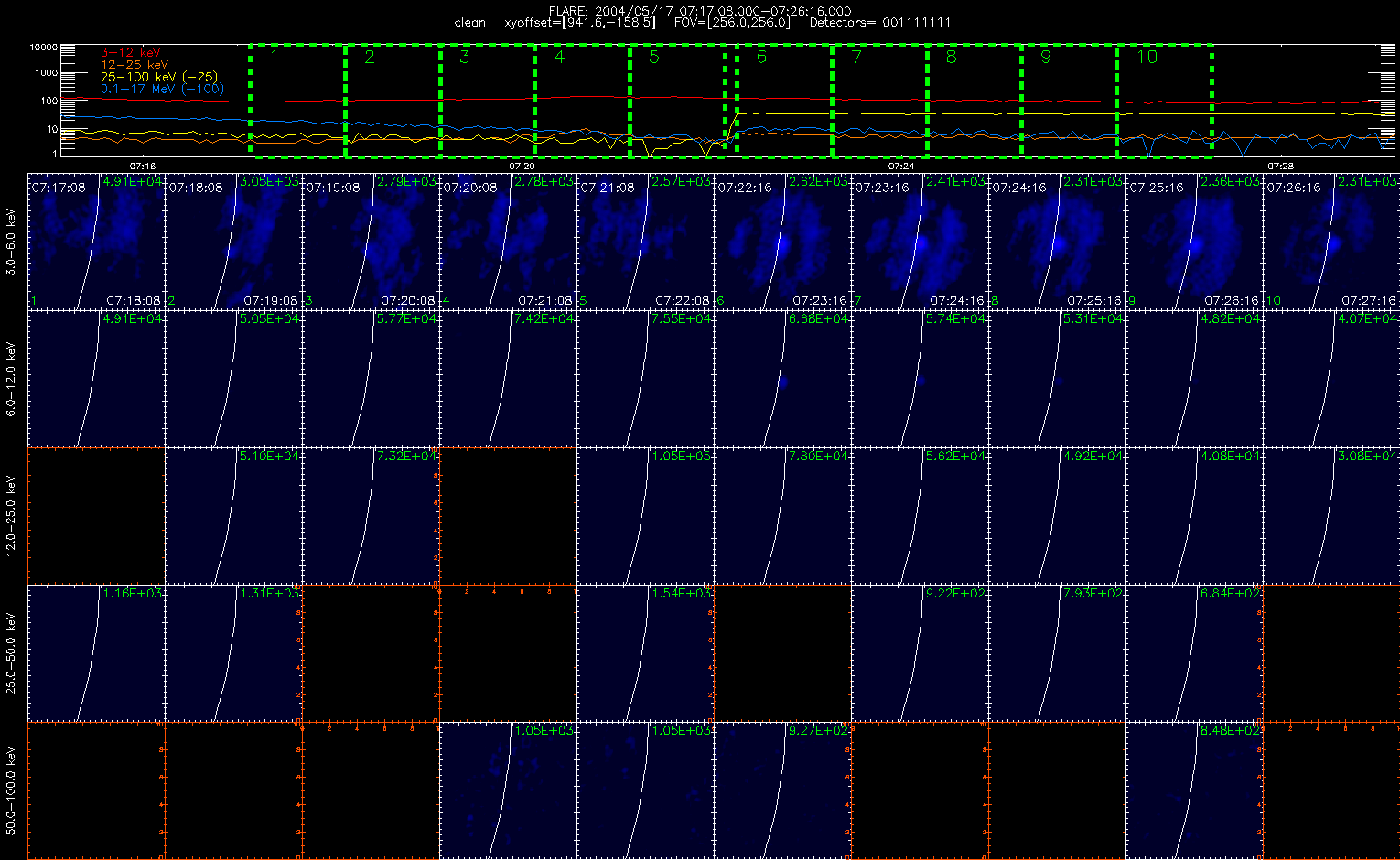The width and height of the screenshot is (1400, 860).
Task: Click the peak value 5.77E+04
Action: 407,319
